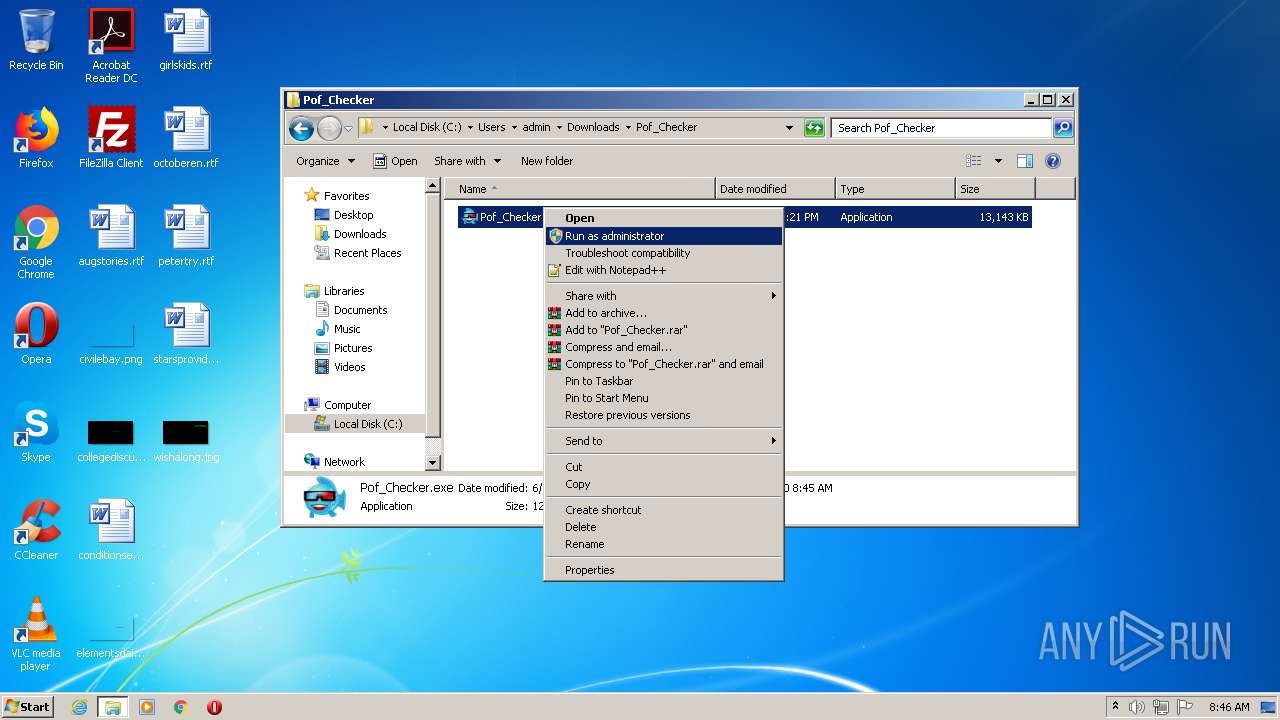Click the Open toolbar button
Viewport: 1280px width, 720px height.
tap(395, 161)
